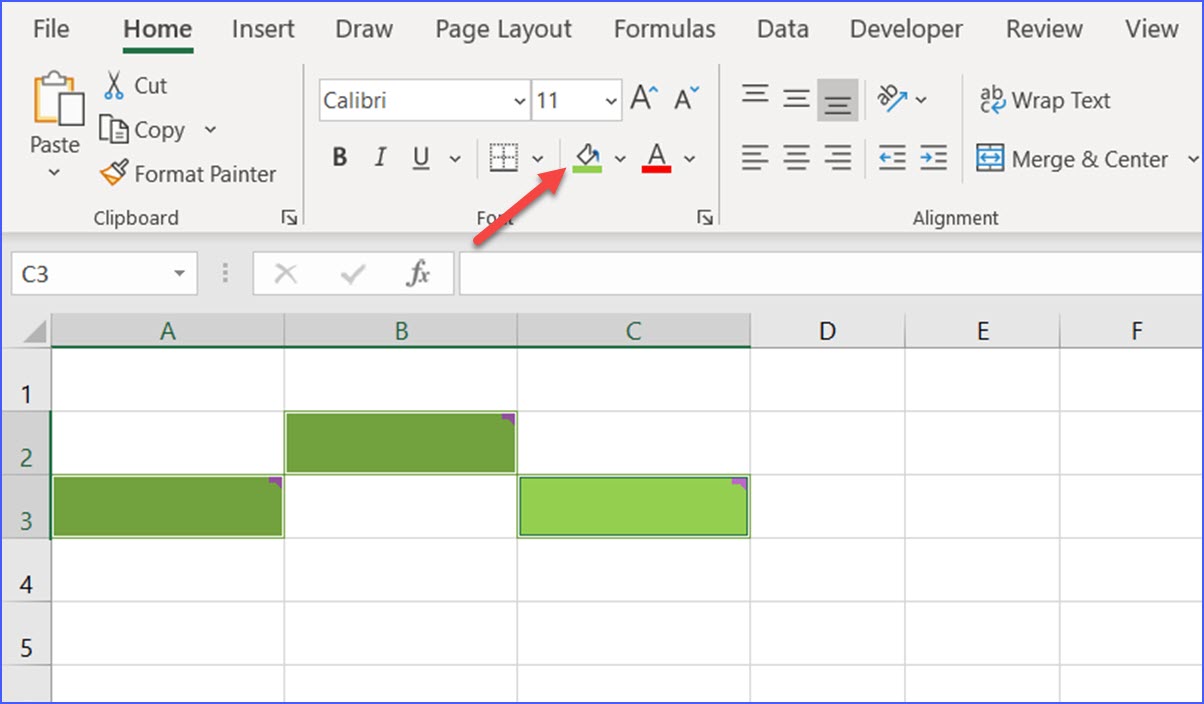Expand the Fill Color dropdown arrow

point(620,158)
